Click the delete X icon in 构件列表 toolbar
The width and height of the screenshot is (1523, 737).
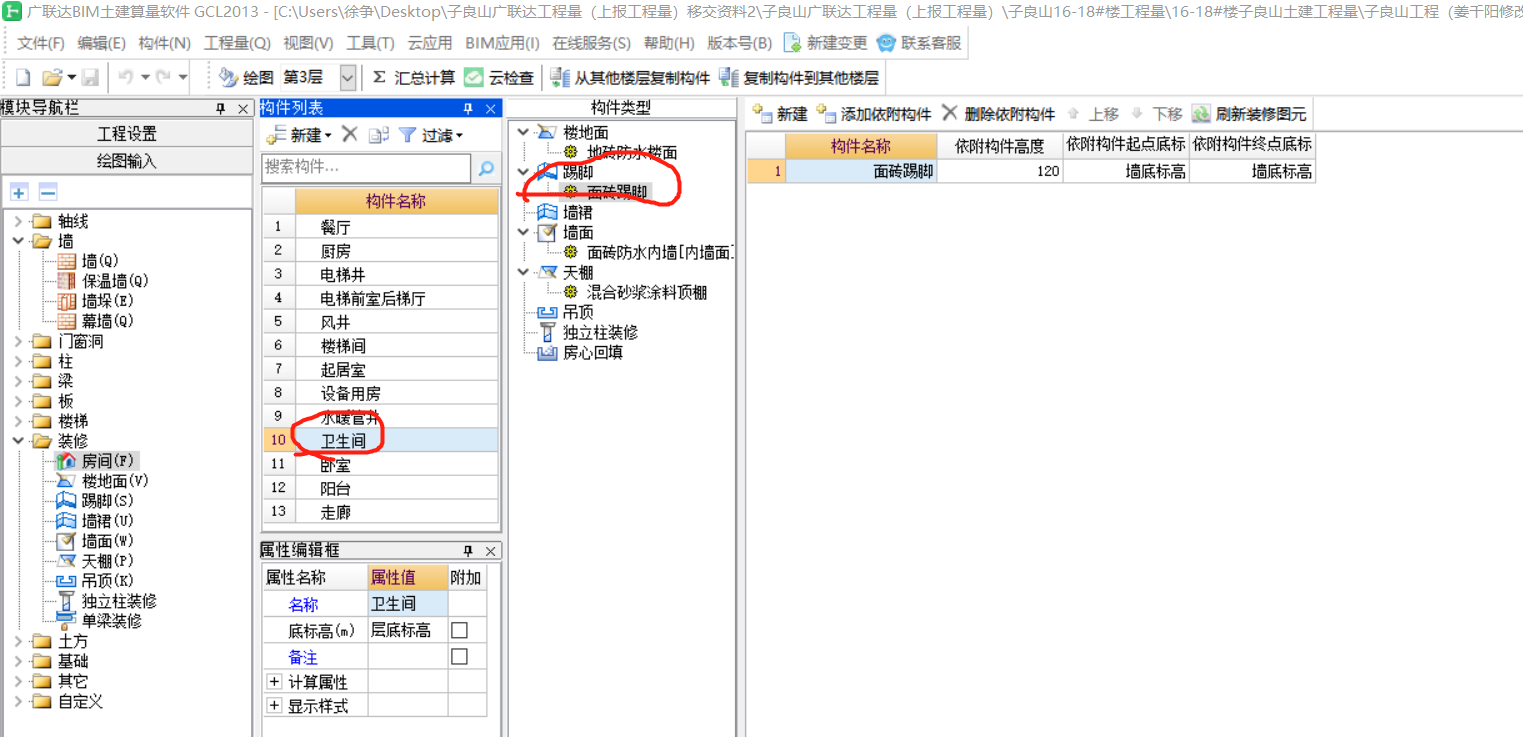point(349,134)
